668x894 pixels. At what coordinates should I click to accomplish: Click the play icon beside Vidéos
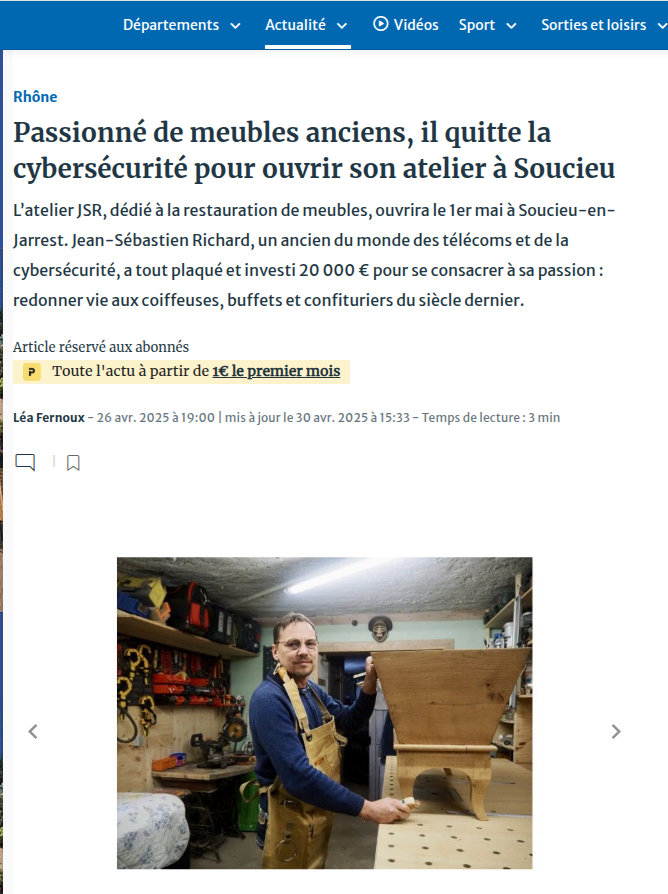381,24
